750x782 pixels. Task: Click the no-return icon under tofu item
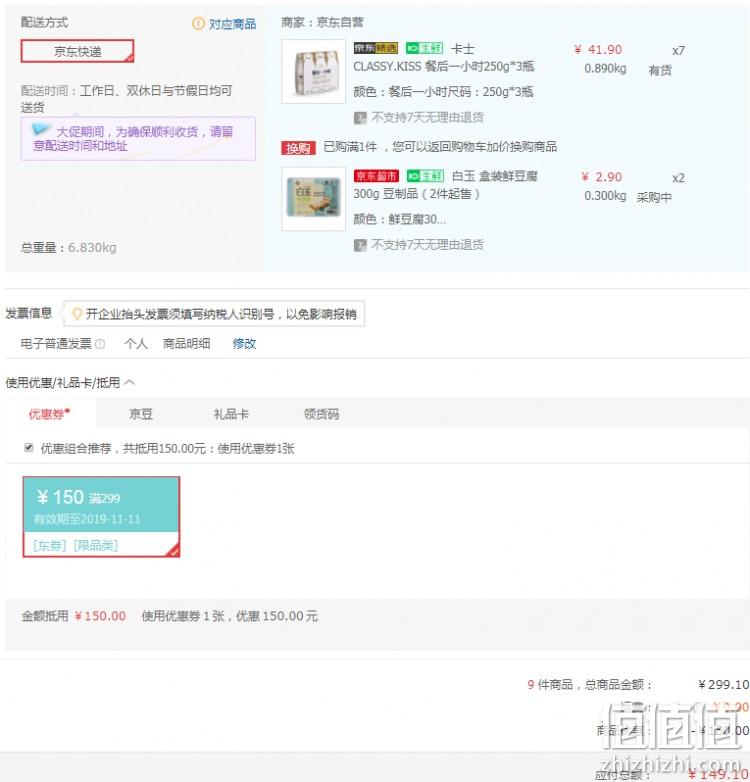coord(360,245)
